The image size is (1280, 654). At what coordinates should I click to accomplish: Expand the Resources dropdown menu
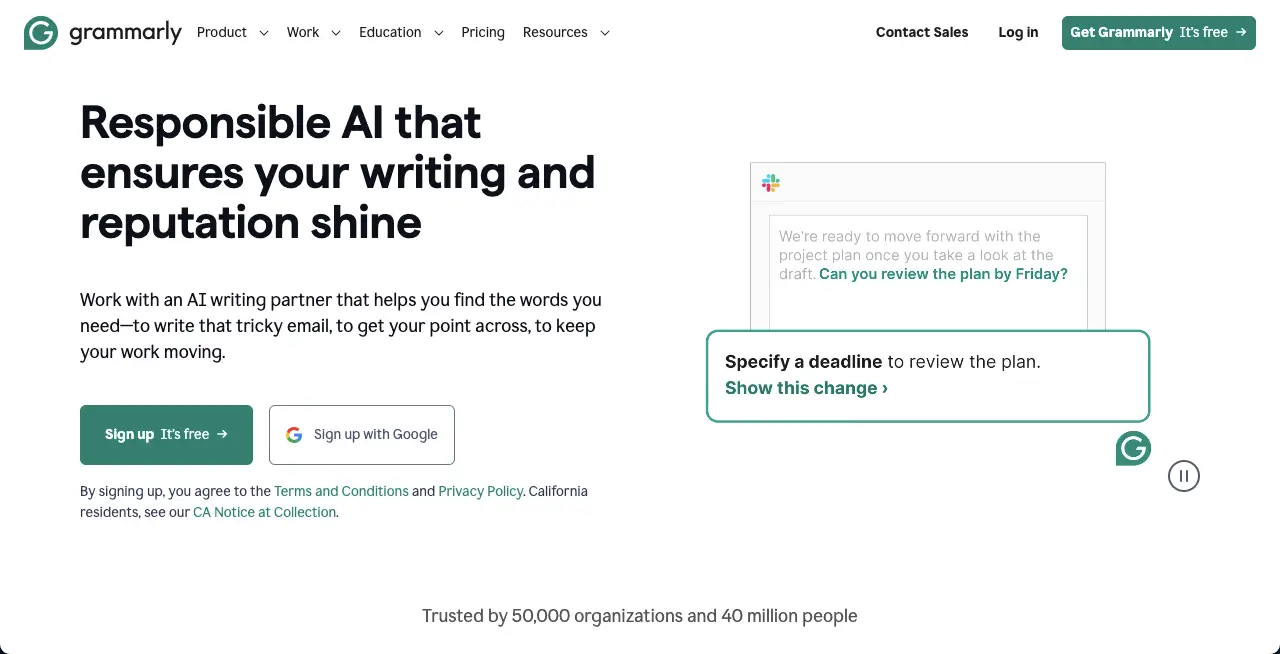566,32
